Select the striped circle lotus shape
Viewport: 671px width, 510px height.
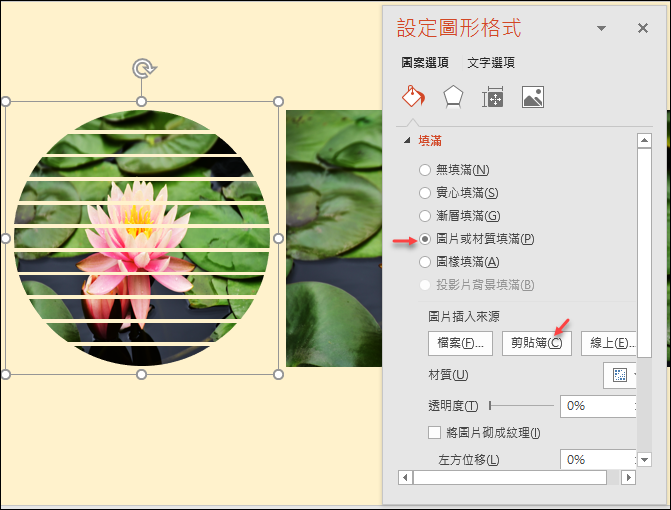(x=142, y=238)
